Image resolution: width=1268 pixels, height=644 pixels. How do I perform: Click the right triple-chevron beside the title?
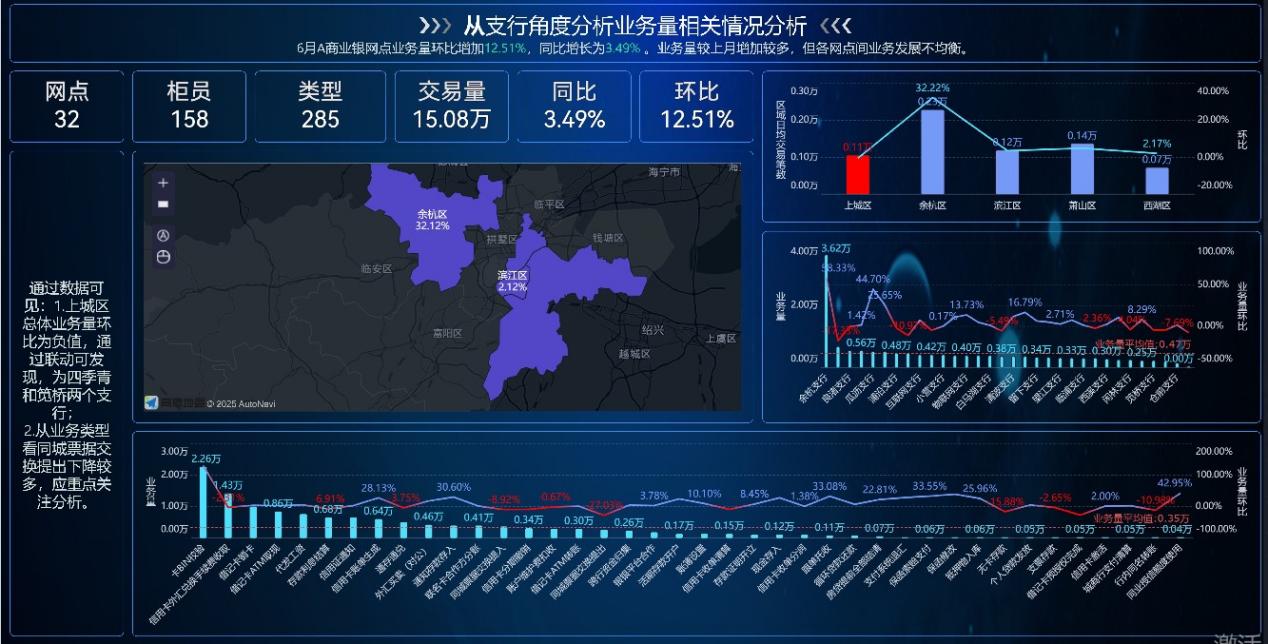click(x=835, y=25)
